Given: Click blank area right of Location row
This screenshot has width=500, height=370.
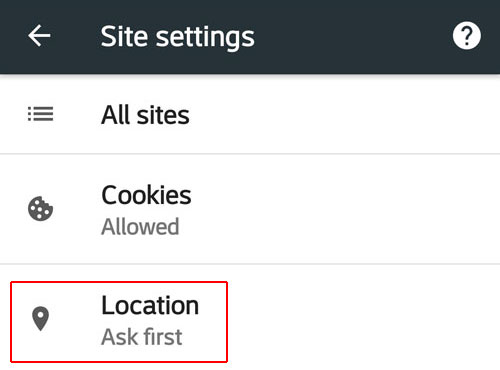Looking at the screenshot, I should 363,317.
